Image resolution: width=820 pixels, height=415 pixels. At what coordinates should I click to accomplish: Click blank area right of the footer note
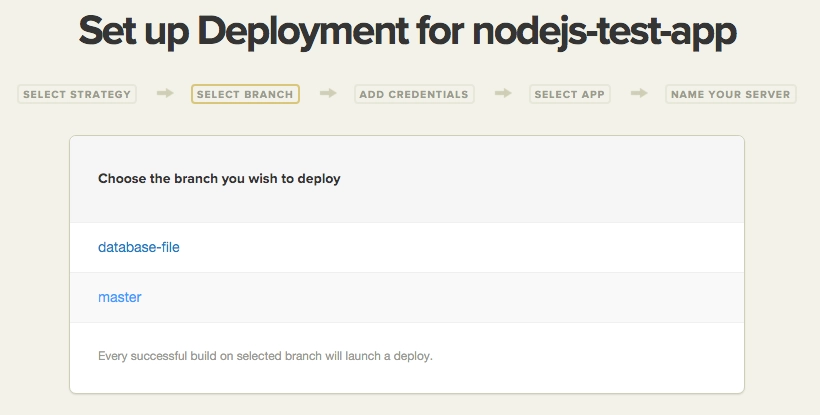[600, 355]
